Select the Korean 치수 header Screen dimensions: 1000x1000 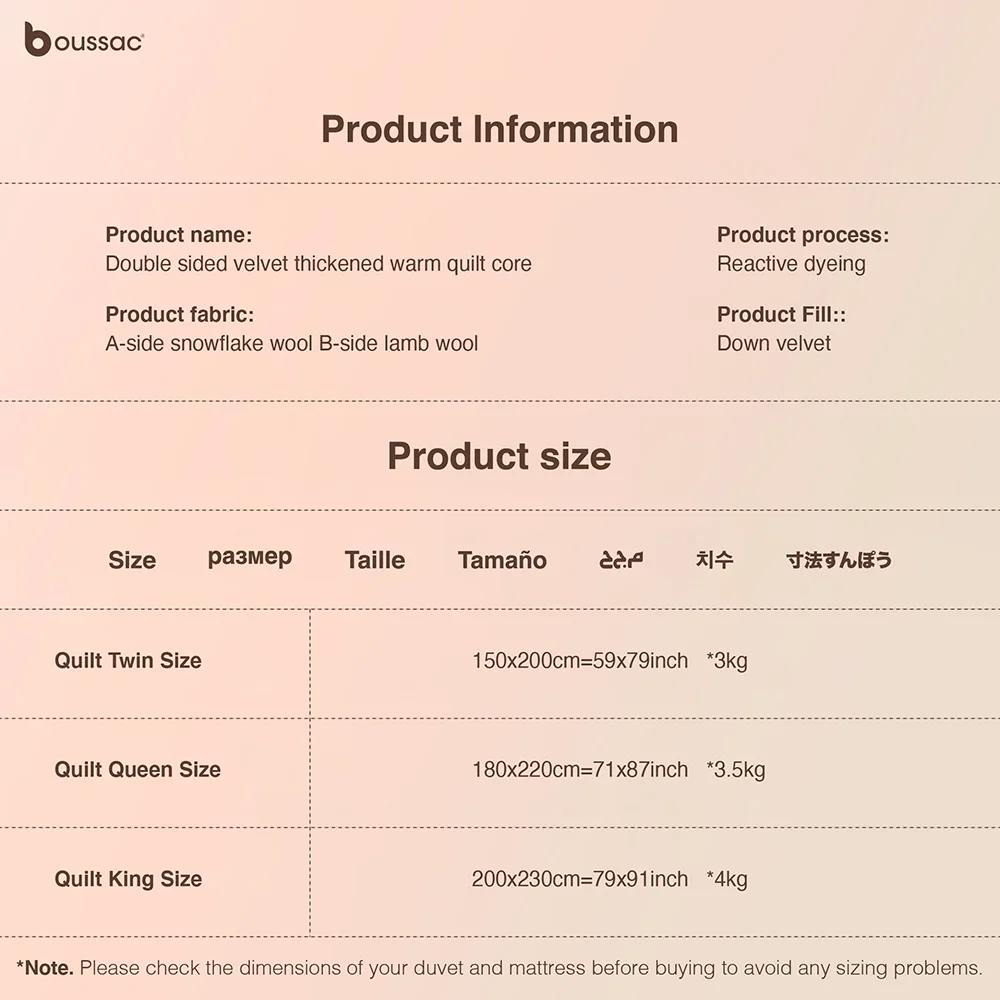714,559
